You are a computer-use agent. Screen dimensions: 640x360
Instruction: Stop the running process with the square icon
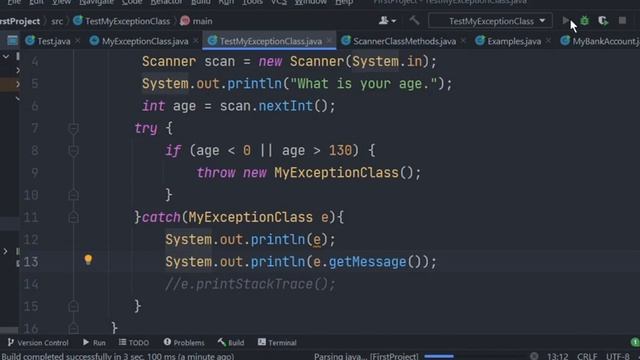[x=622, y=20]
